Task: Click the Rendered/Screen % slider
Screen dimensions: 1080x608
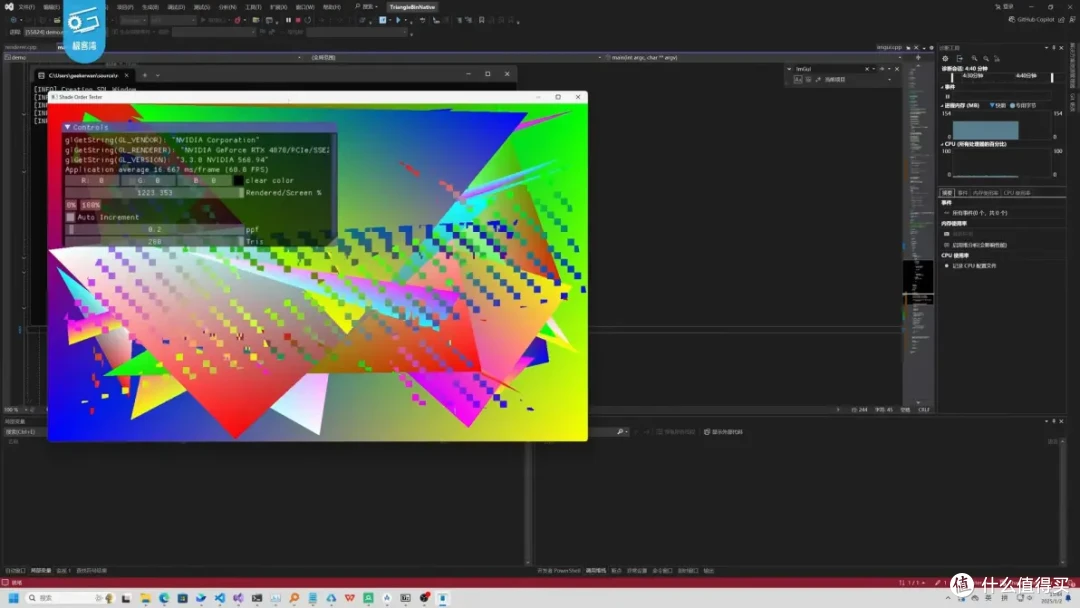Action: [x=154, y=193]
